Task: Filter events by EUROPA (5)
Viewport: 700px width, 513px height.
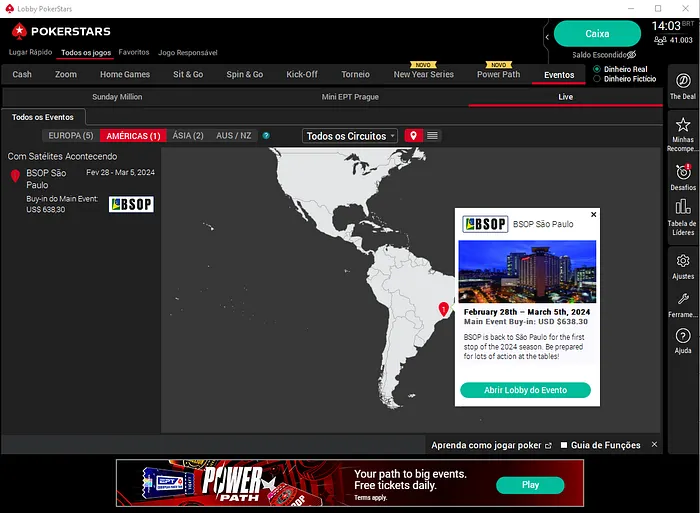Action: pos(71,136)
